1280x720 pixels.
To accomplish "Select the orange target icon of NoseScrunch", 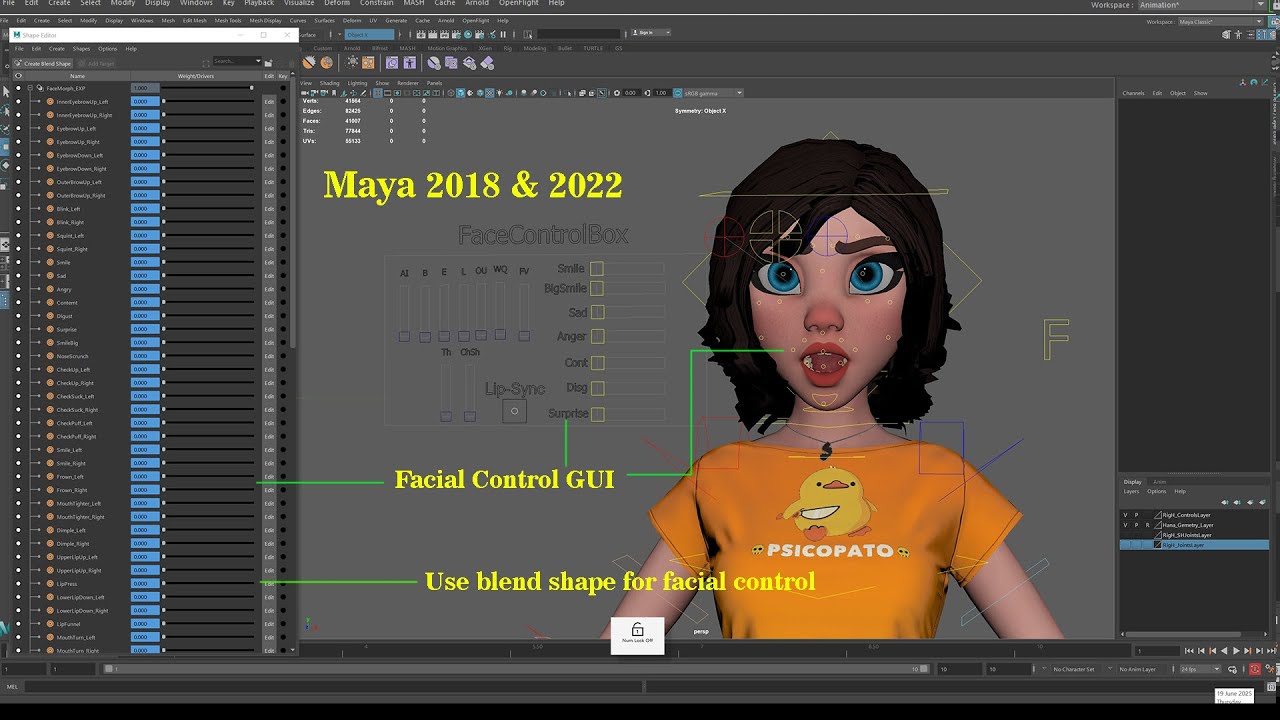I will (x=50, y=356).
